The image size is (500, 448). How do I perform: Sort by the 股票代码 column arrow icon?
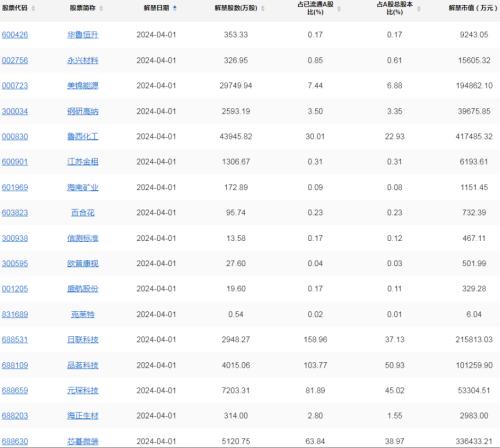[33, 8]
